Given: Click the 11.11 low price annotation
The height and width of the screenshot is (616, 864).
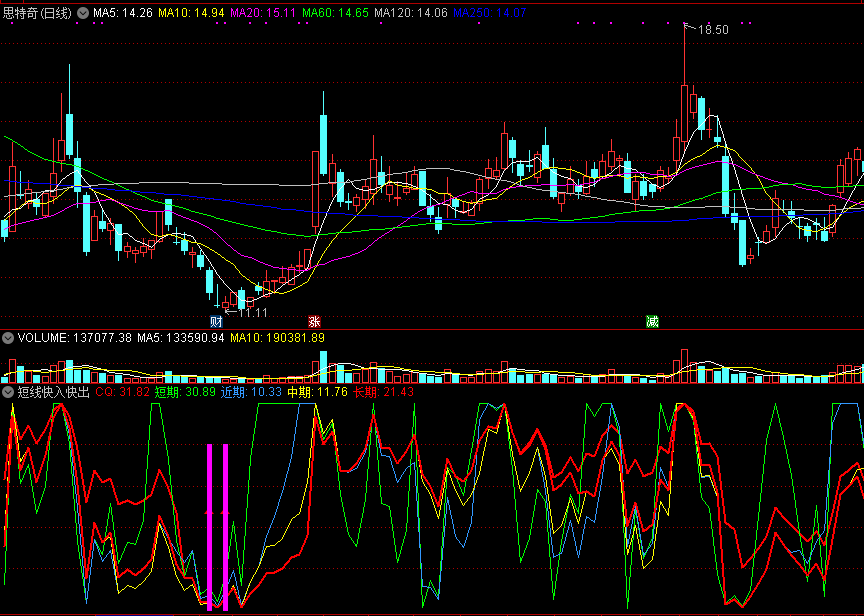Looking at the screenshot, I should pyautogui.click(x=253, y=313).
